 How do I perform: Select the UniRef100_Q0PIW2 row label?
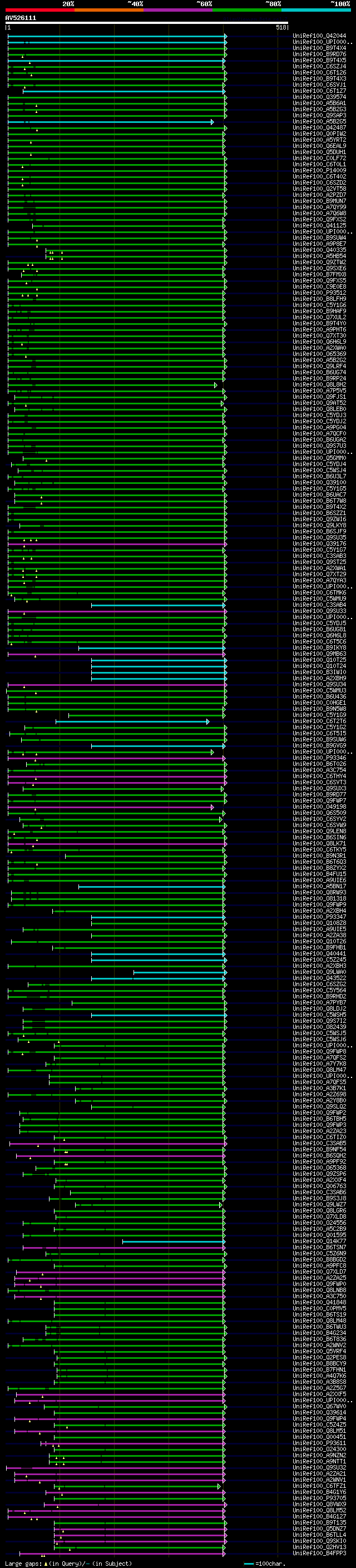coord(319,134)
